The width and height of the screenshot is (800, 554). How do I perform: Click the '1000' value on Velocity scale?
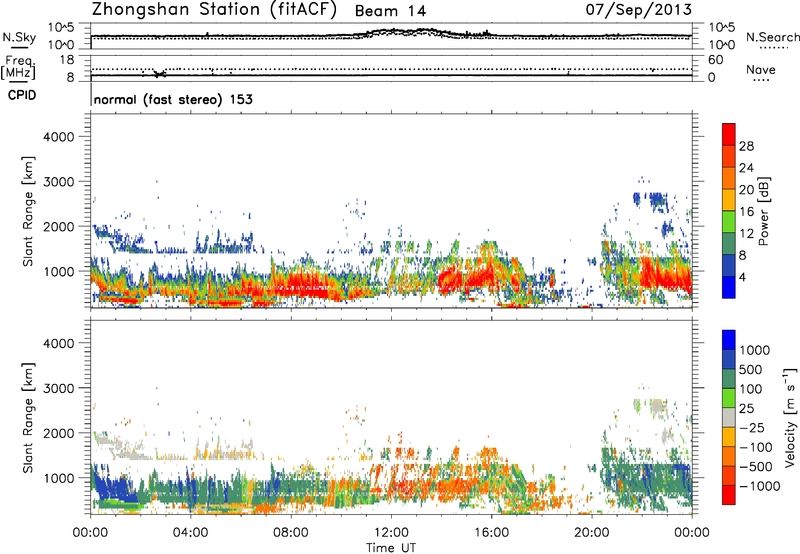click(755, 350)
